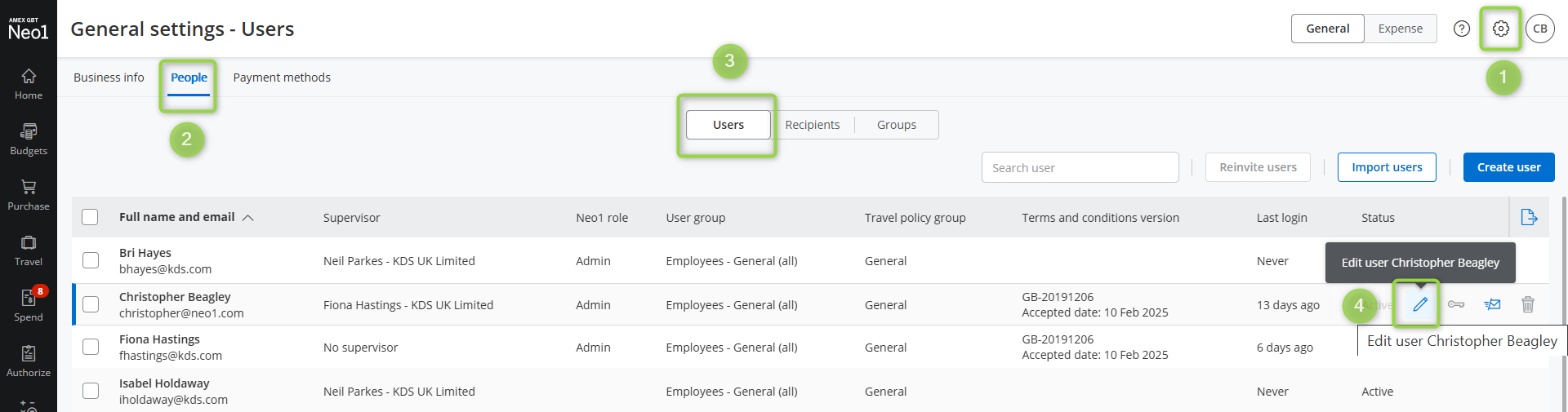Open the settings gear icon
The image size is (1568, 412).
(x=1500, y=29)
